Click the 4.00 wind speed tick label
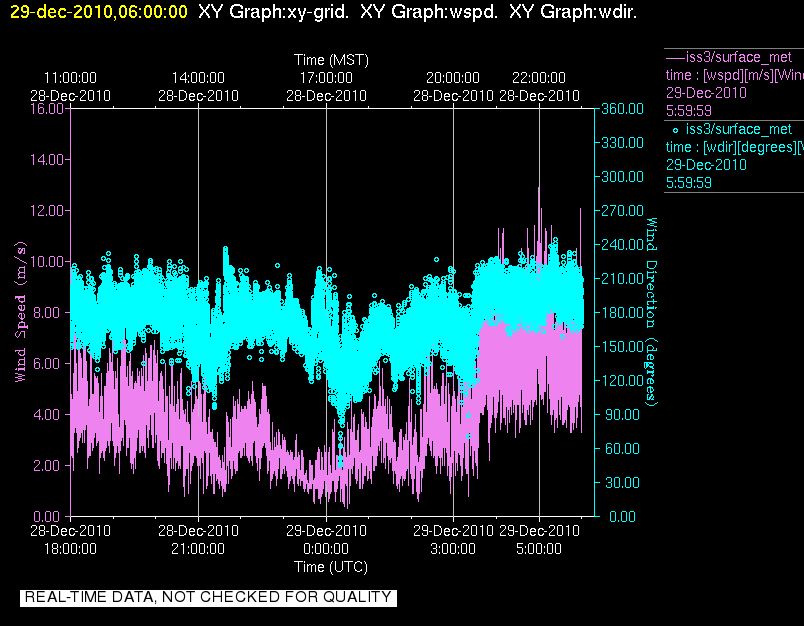This screenshot has height=626, width=804. click(x=47, y=414)
